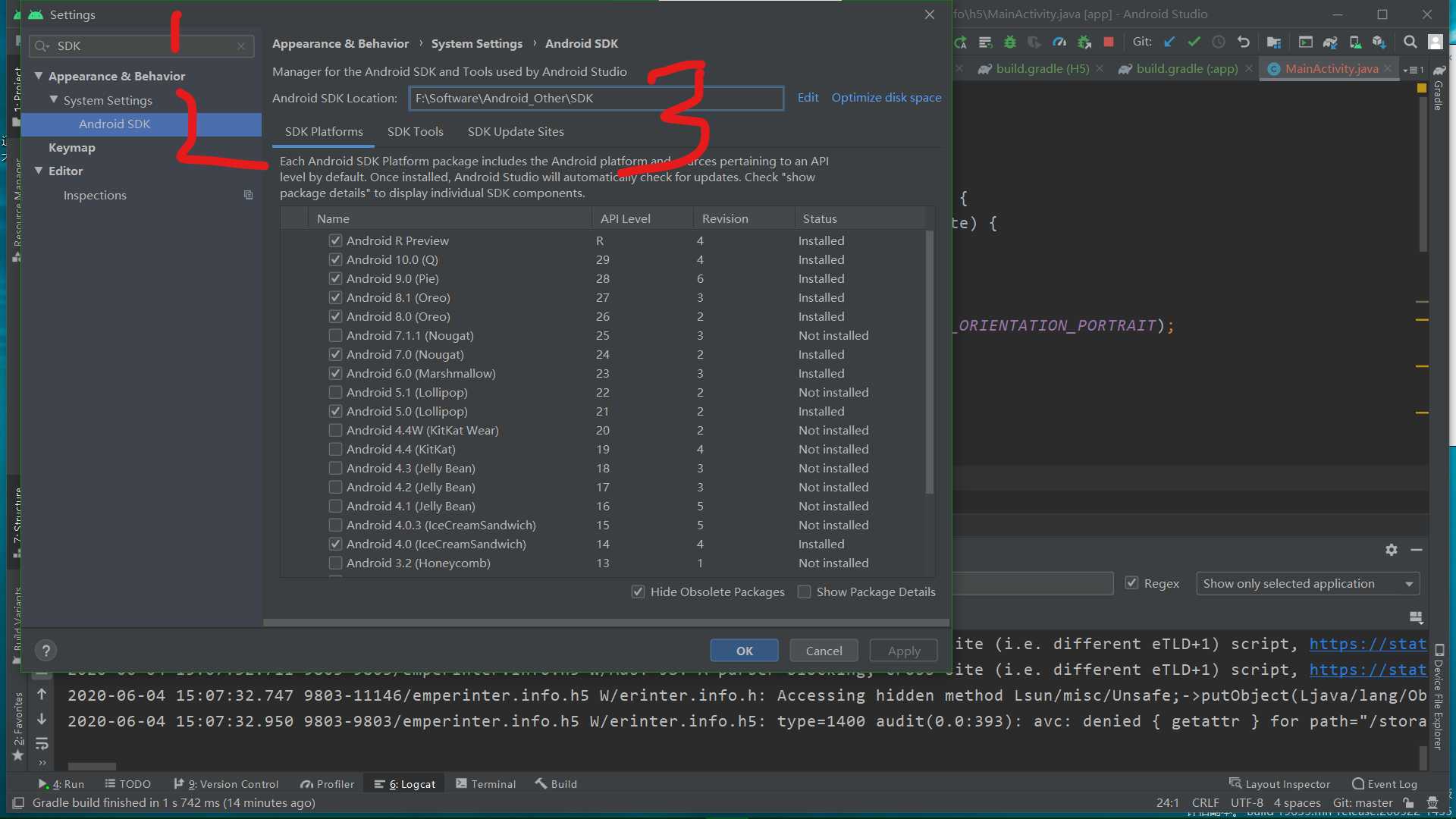Click Optimize disk space link

click(886, 98)
